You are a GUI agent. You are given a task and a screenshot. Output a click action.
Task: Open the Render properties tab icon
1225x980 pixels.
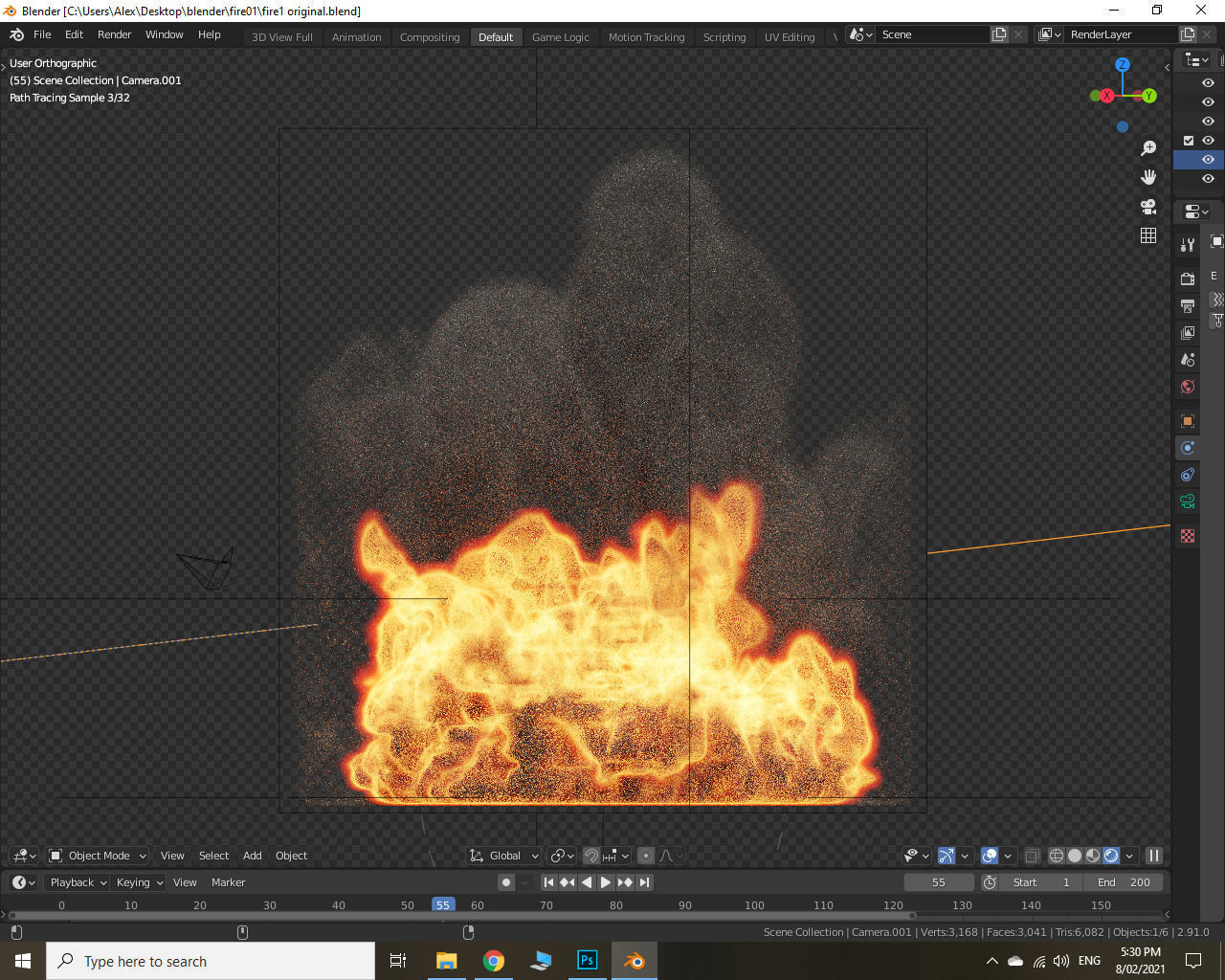click(1188, 279)
